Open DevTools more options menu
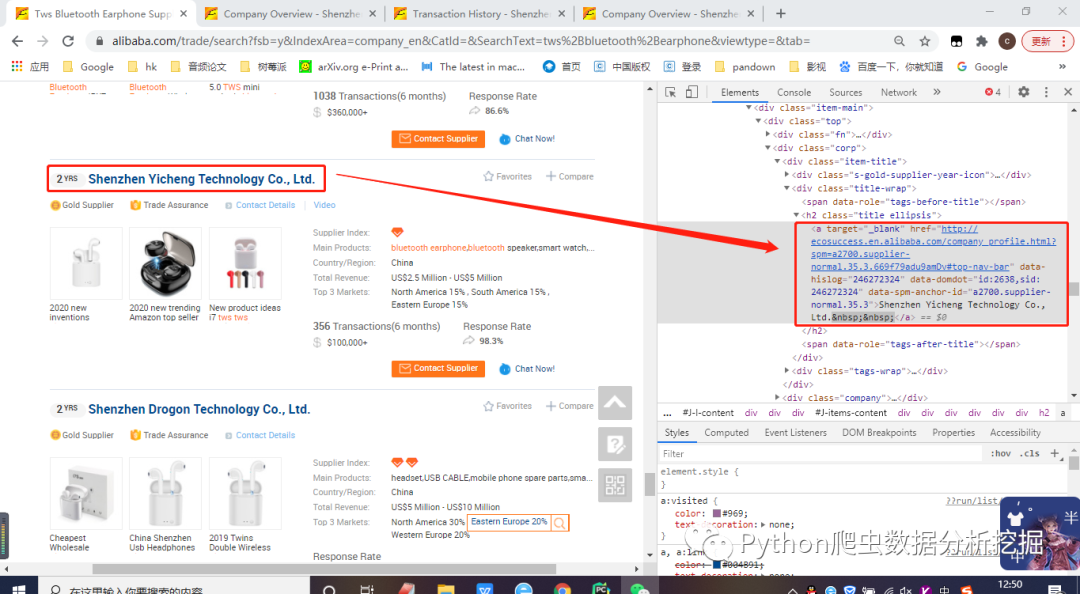This screenshot has height=594, width=1080. (1046, 92)
